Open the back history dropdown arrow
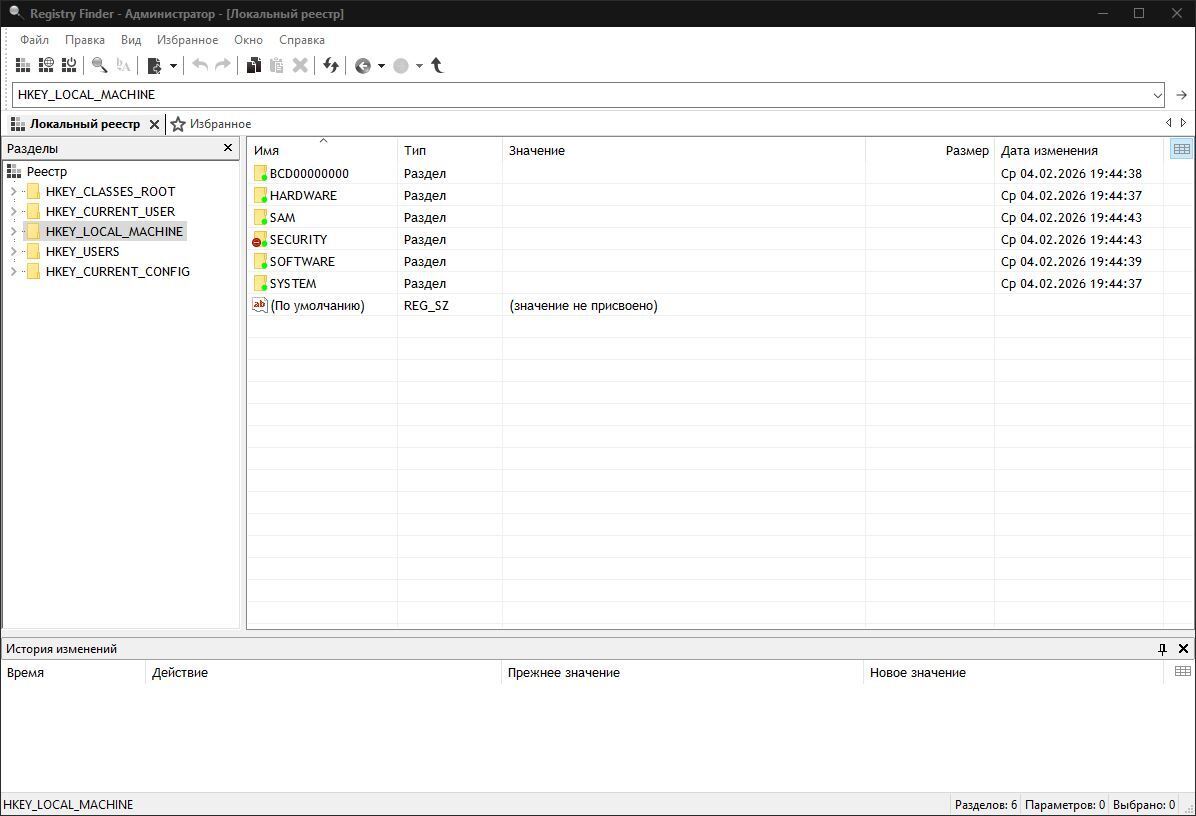This screenshot has height=816, width=1196. 381,66
